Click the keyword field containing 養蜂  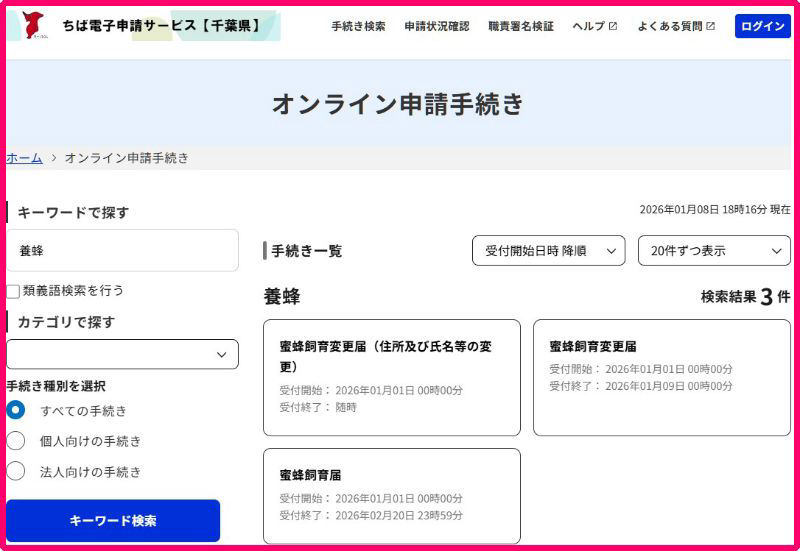tap(122, 251)
